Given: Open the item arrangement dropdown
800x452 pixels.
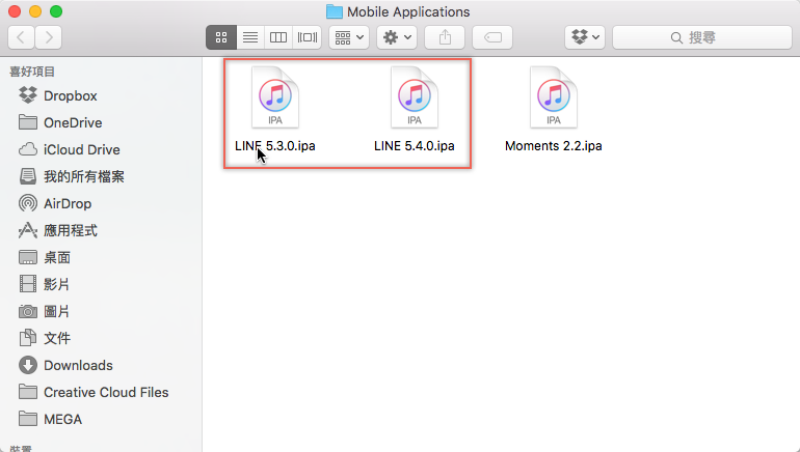Looking at the screenshot, I should click(349, 37).
